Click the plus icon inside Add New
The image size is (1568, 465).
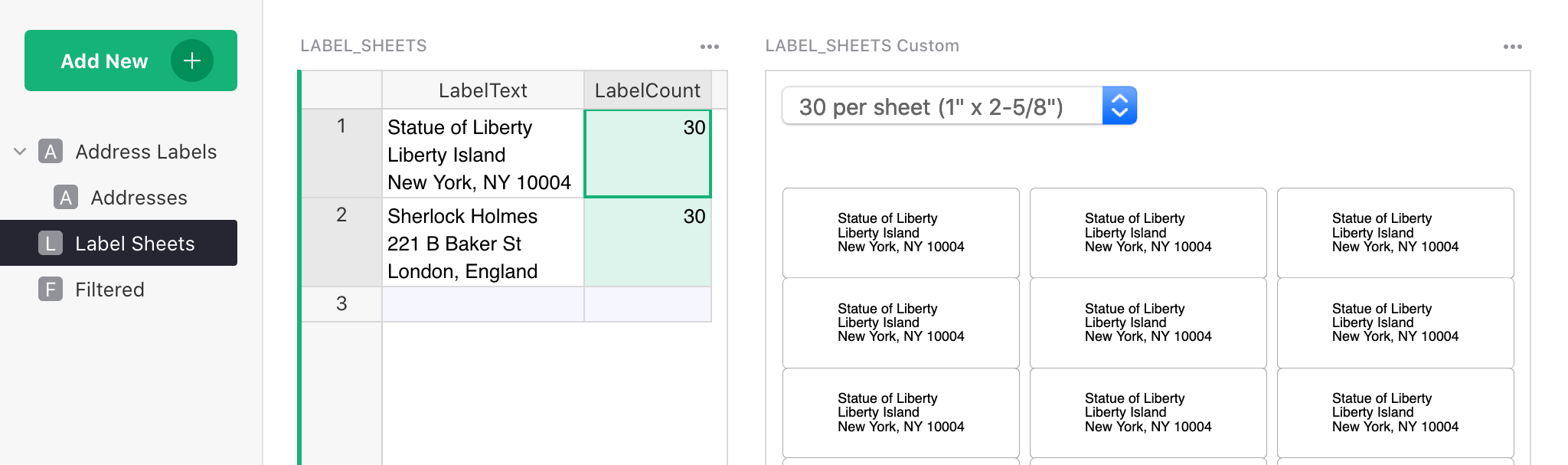tap(191, 61)
